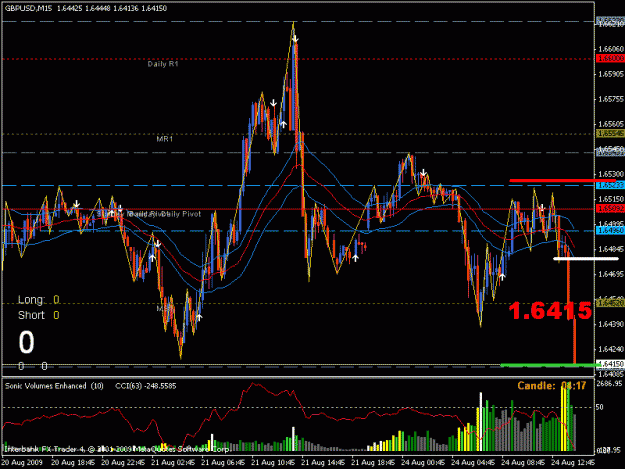Select the thick white horizontal line segment
Screen dimensions: 625x469
(586, 259)
